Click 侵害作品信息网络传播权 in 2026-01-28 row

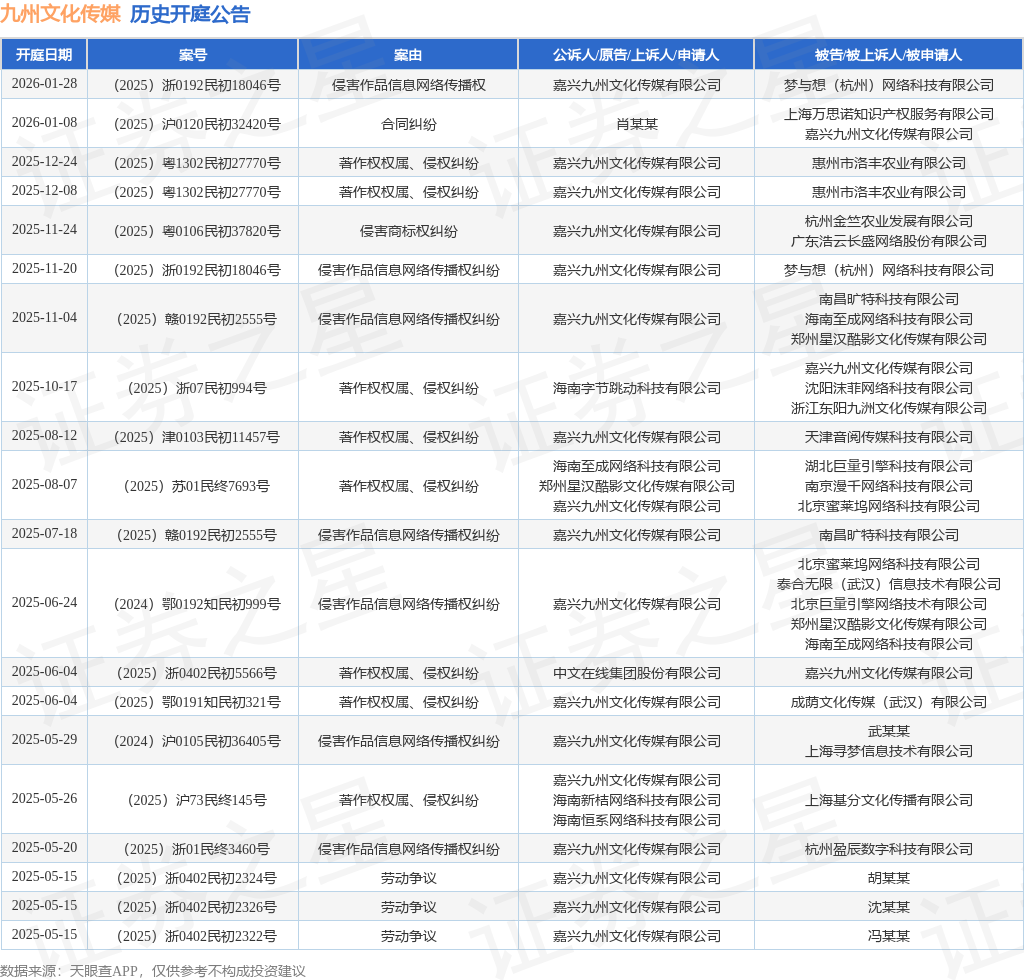[x=409, y=85]
